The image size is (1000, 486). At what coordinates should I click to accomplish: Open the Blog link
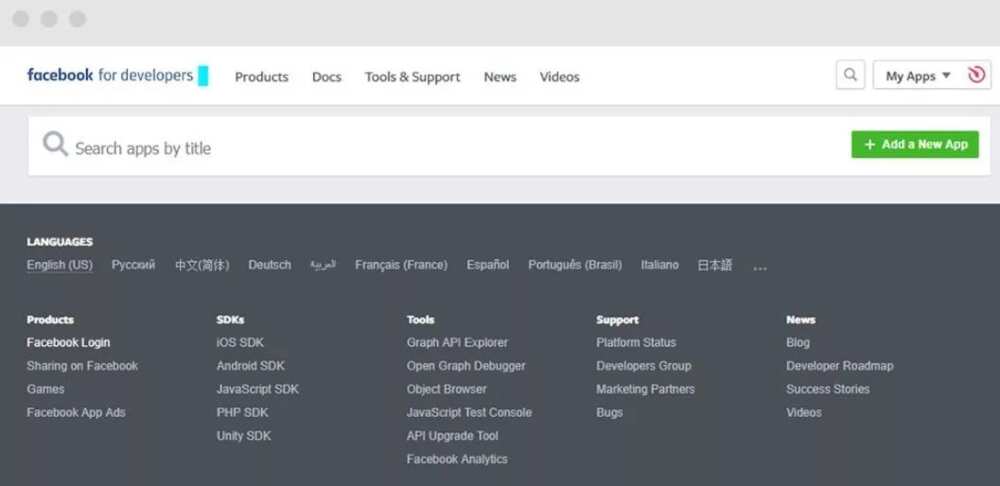coord(798,342)
